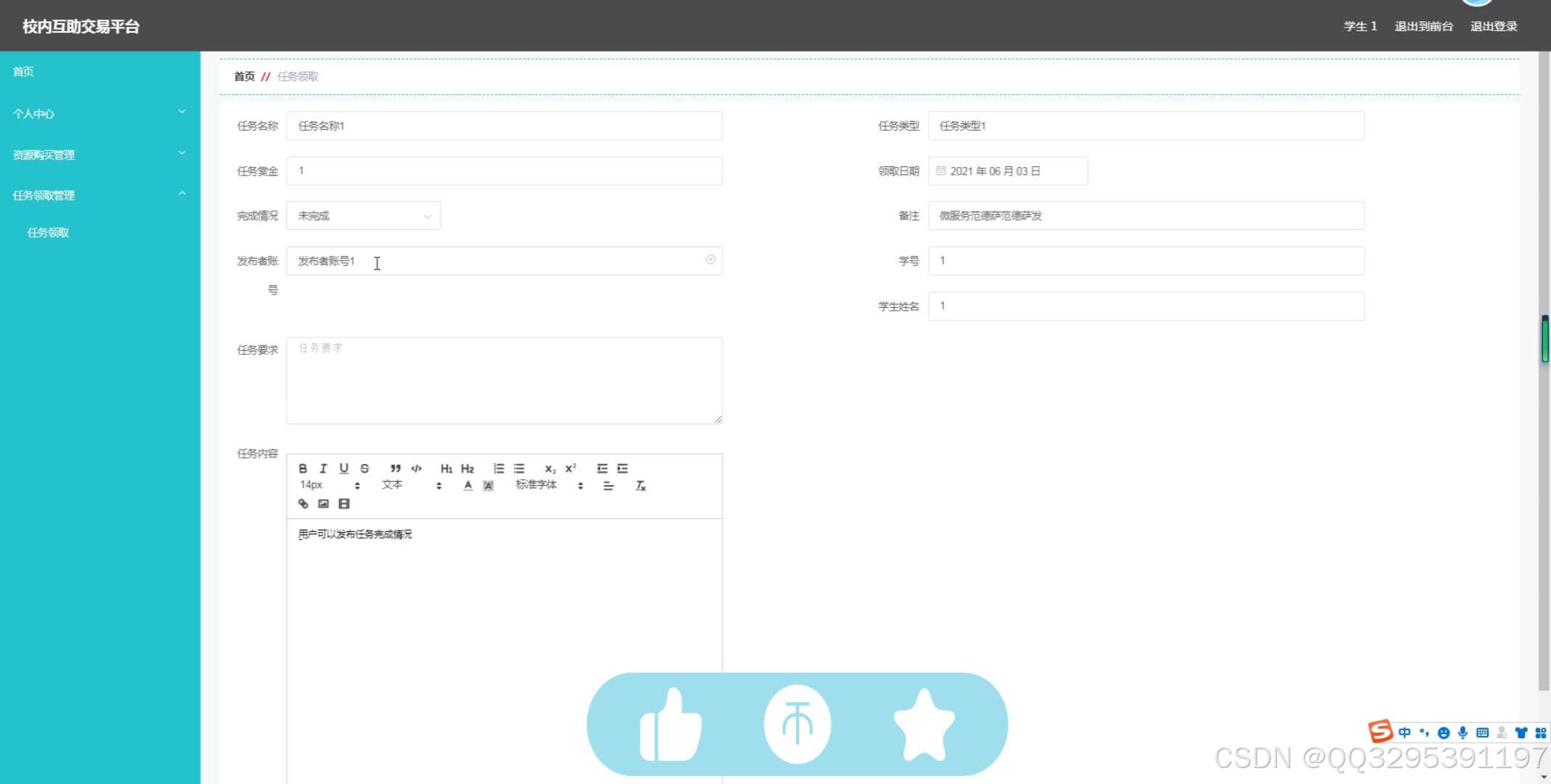Viewport: 1551px width, 784px height.
Task: Switch Sogou IME Chinese/English mode (中)
Action: (1404, 732)
